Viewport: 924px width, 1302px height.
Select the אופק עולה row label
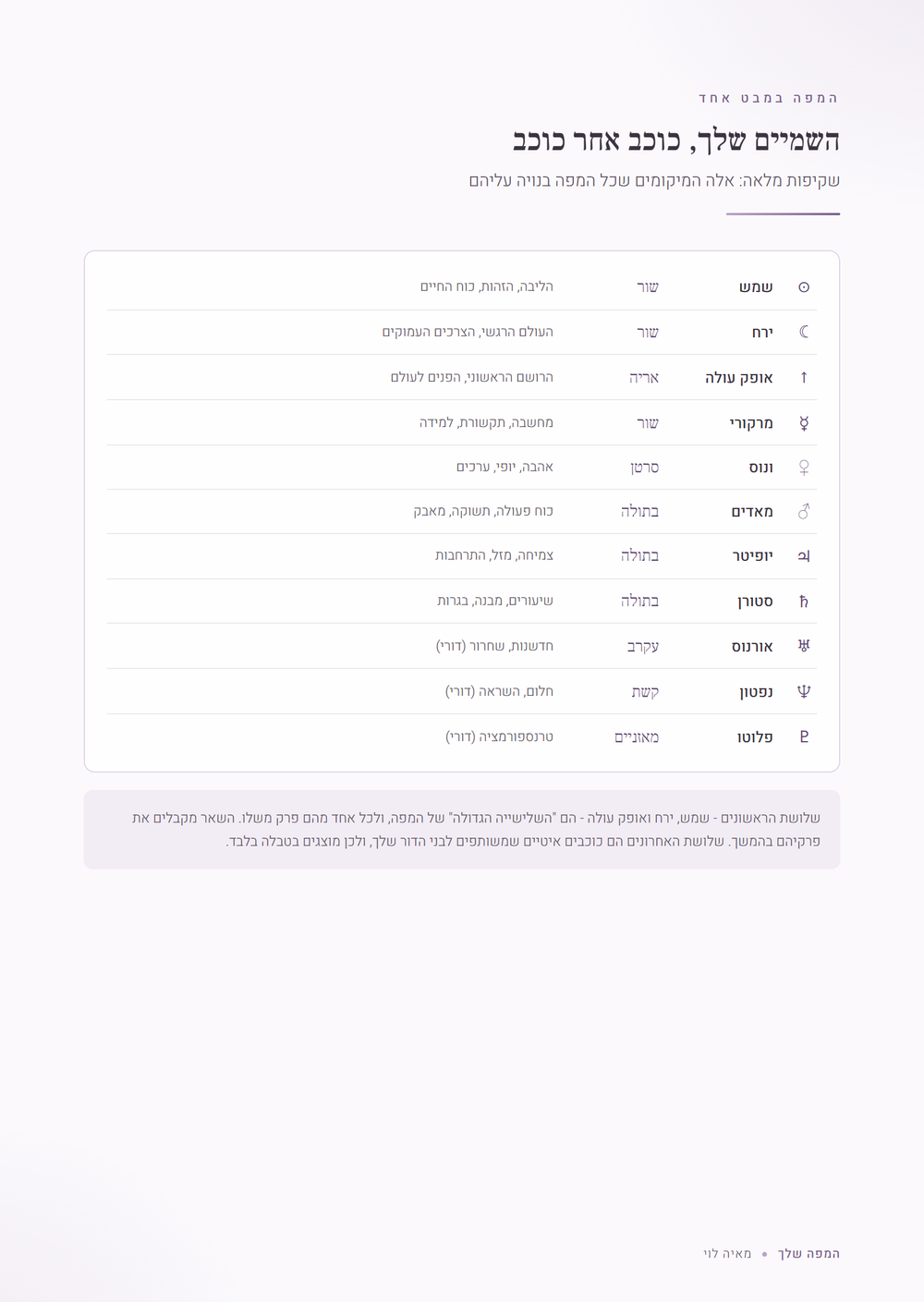[739, 377]
